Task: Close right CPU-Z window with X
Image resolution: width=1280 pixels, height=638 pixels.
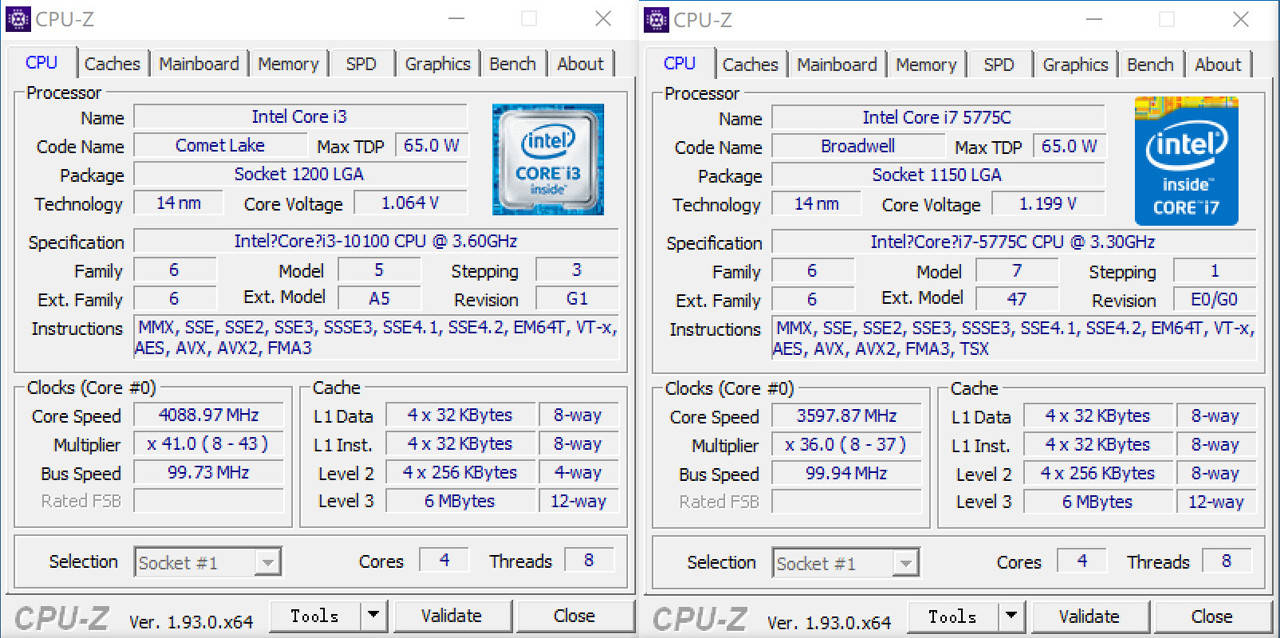Action: (x=1240, y=19)
